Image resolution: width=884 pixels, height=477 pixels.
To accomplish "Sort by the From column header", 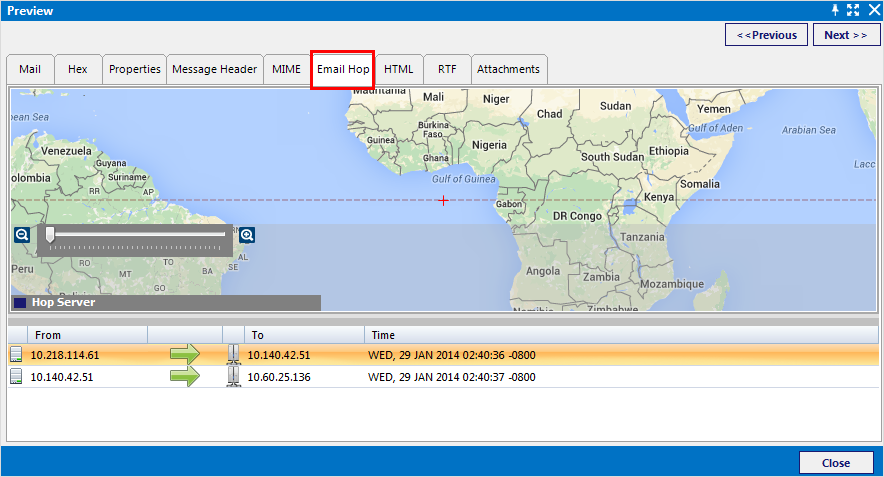I will point(87,335).
